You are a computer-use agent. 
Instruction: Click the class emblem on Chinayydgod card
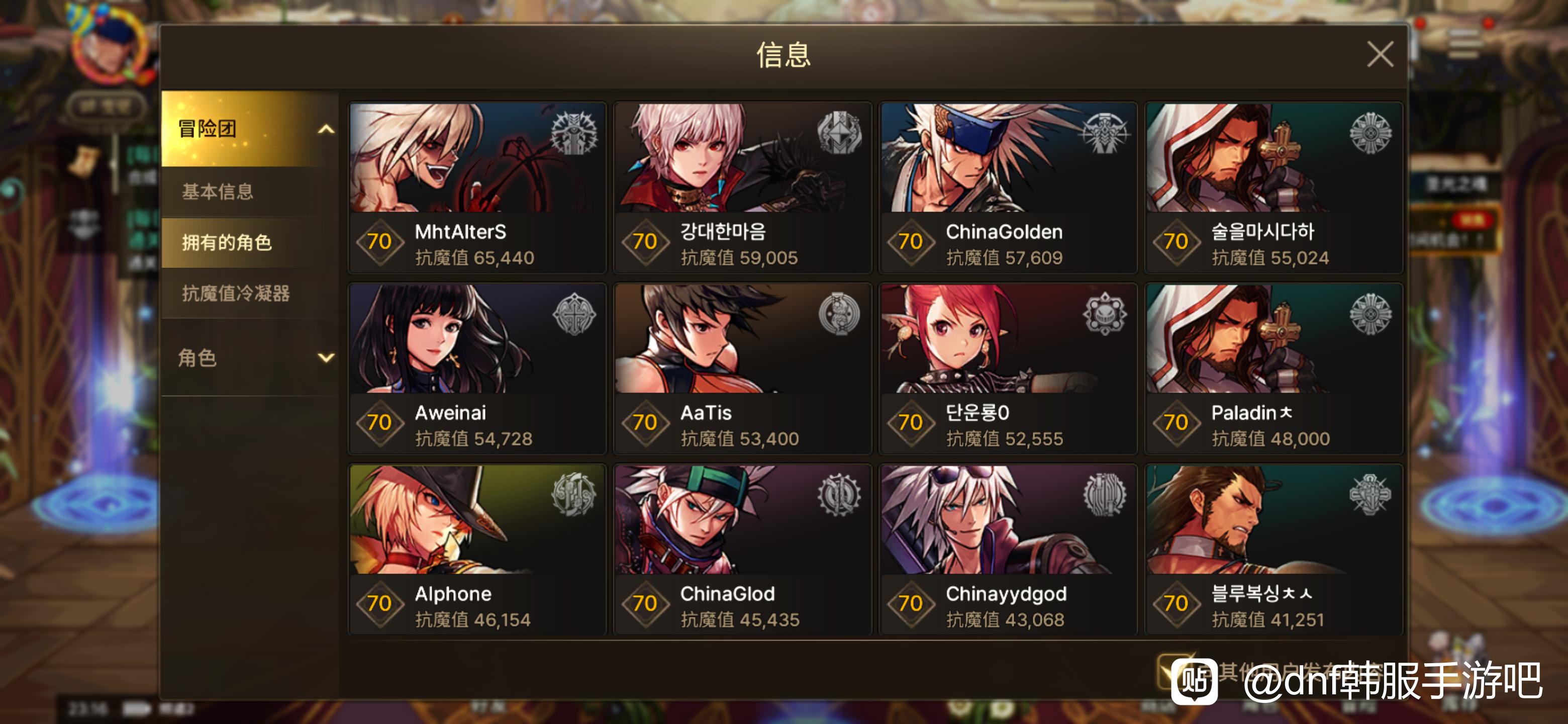[1105, 494]
